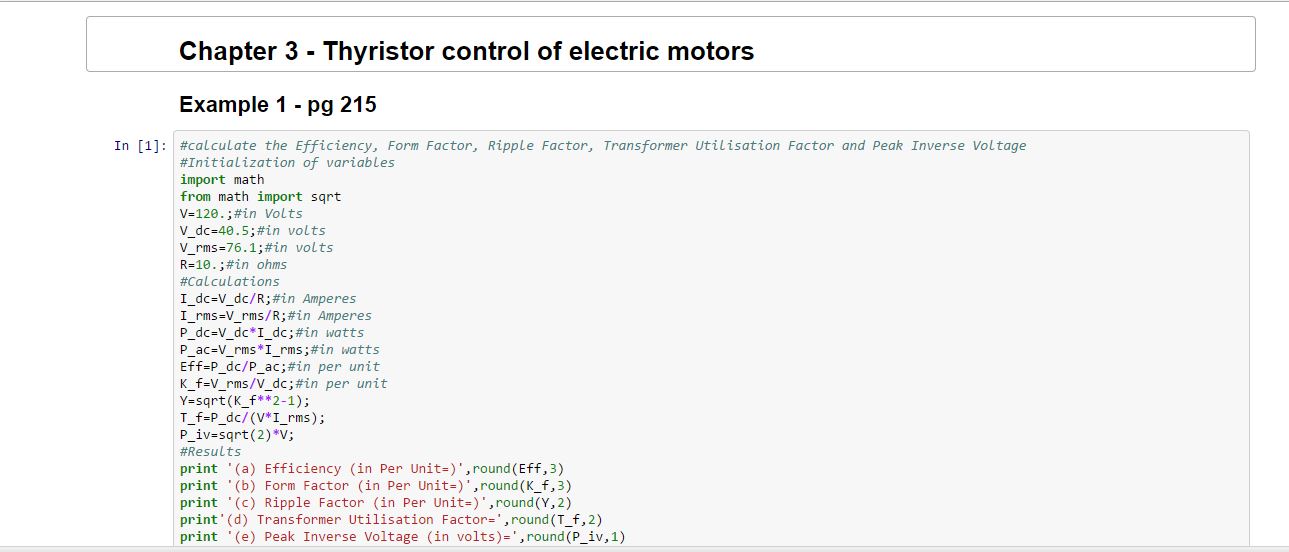Click the R=10 ohms line
The image size is (1289, 552).
(233, 265)
